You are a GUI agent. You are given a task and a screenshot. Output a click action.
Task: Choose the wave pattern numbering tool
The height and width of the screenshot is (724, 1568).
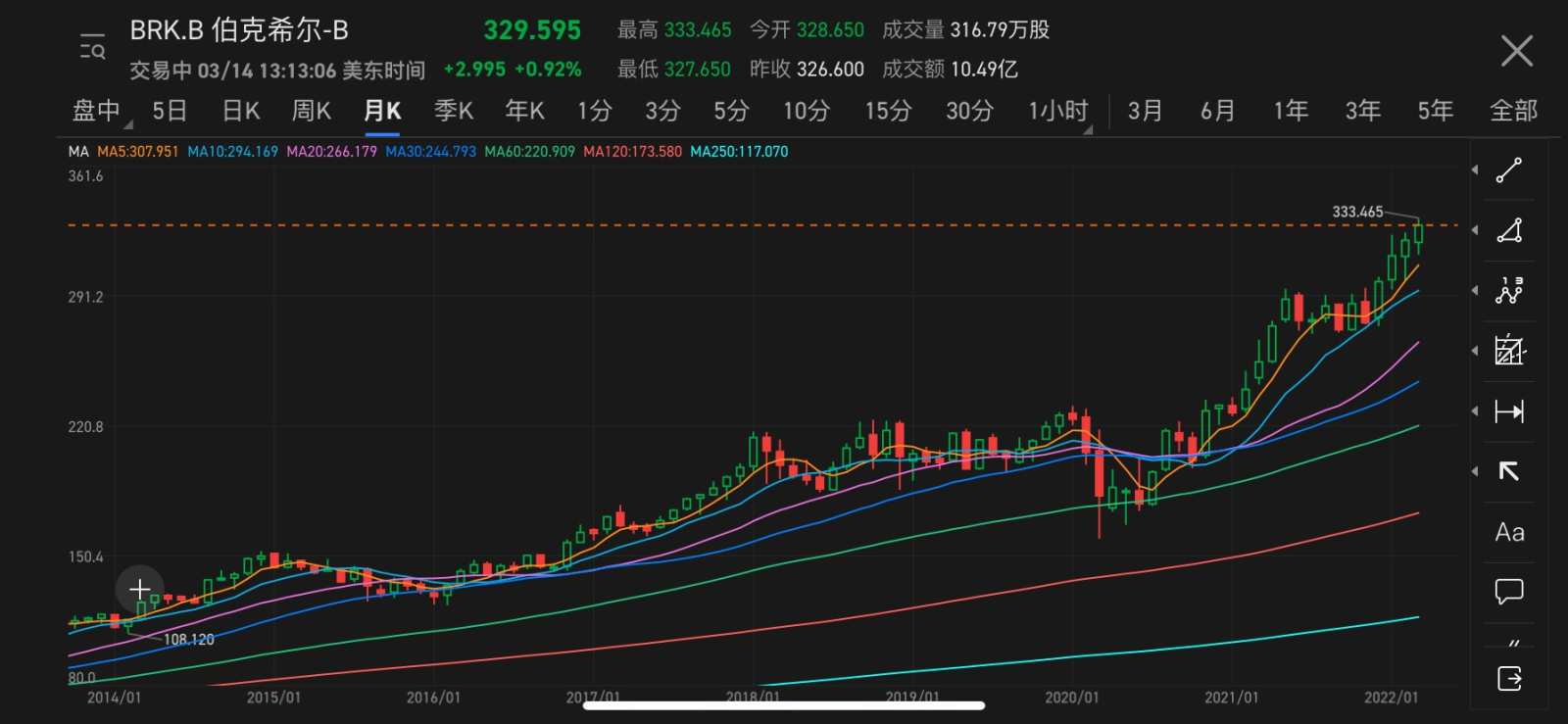click(x=1509, y=291)
